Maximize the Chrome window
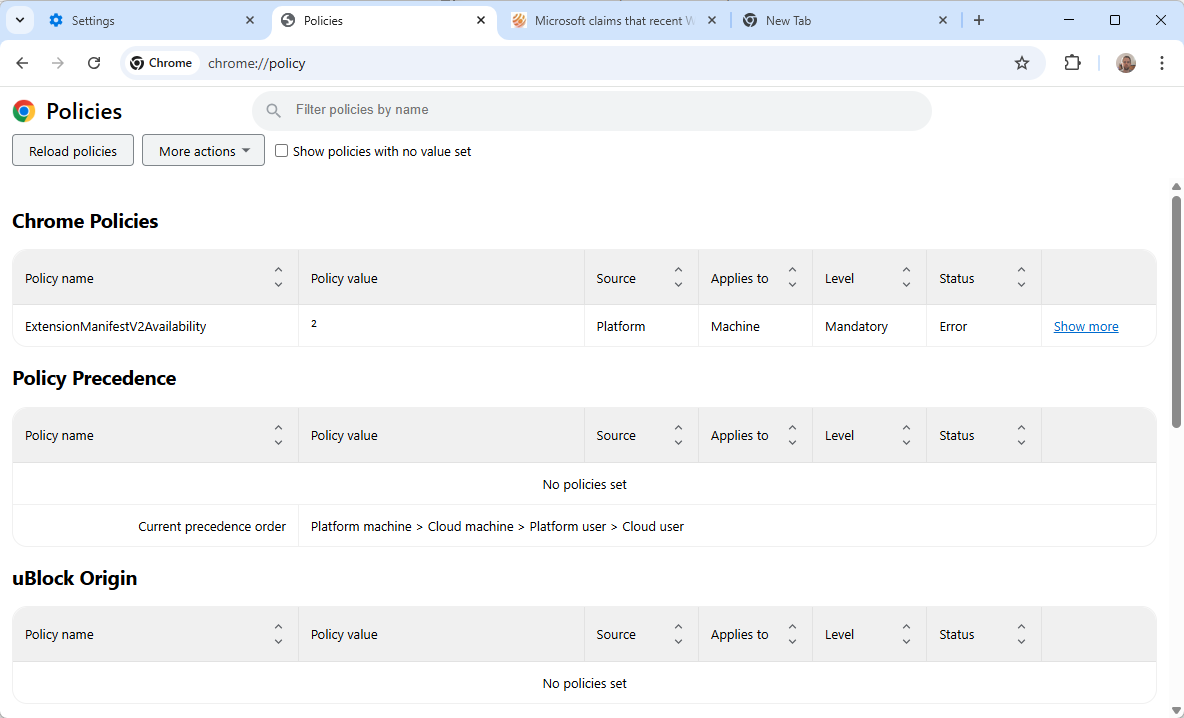The height and width of the screenshot is (718, 1184). [x=1115, y=20]
